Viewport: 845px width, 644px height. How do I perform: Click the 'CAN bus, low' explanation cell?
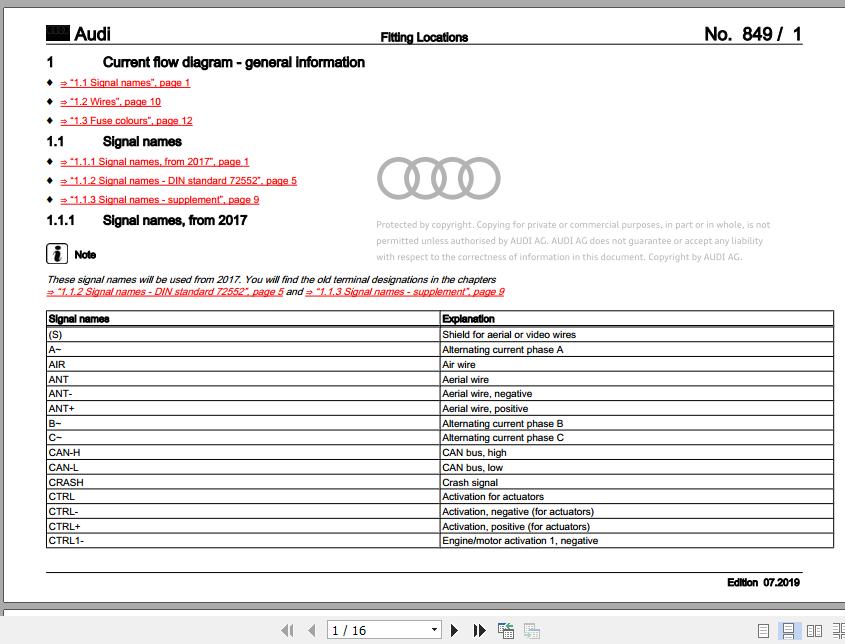point(637,467)
